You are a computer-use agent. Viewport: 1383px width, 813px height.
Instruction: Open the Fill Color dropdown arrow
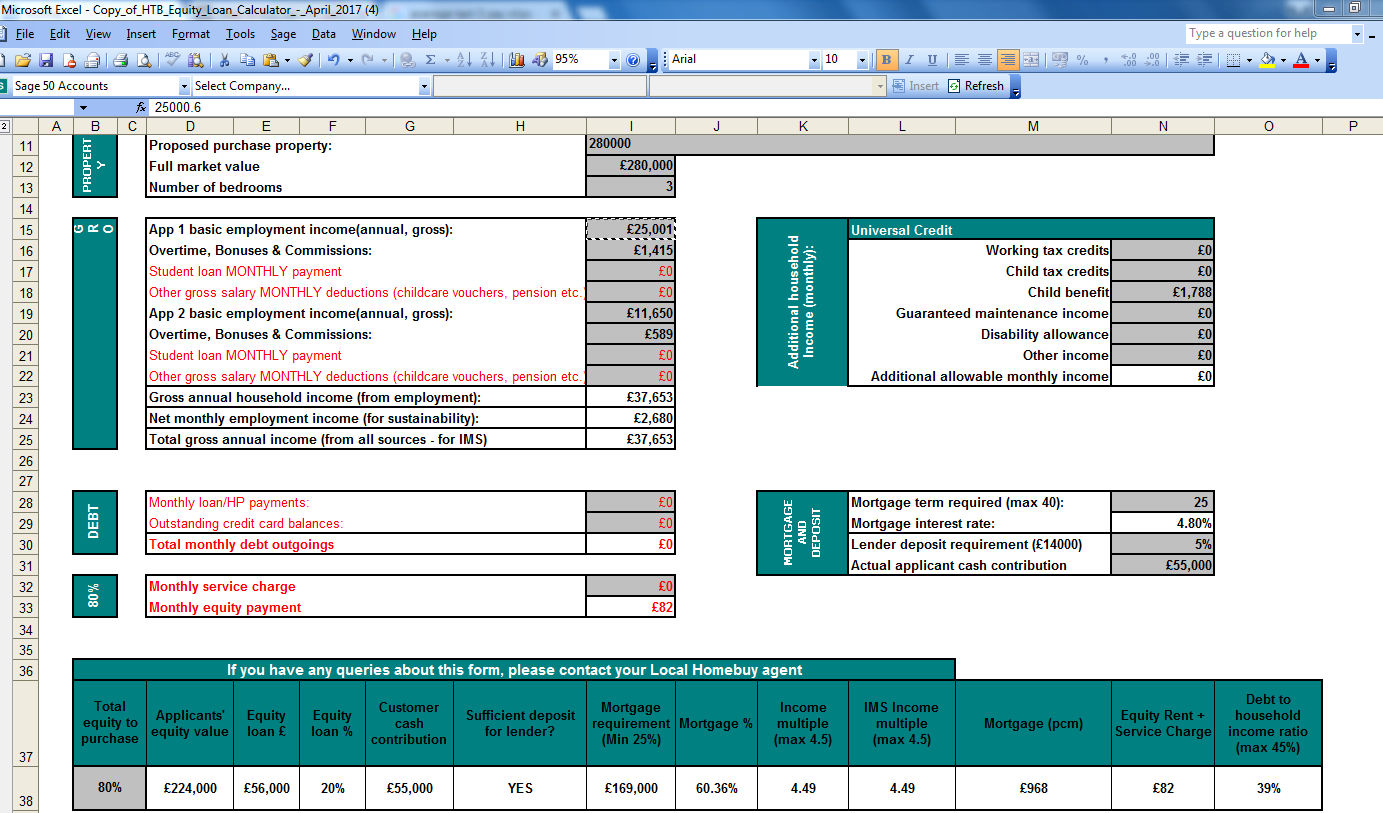(1283, 60)
